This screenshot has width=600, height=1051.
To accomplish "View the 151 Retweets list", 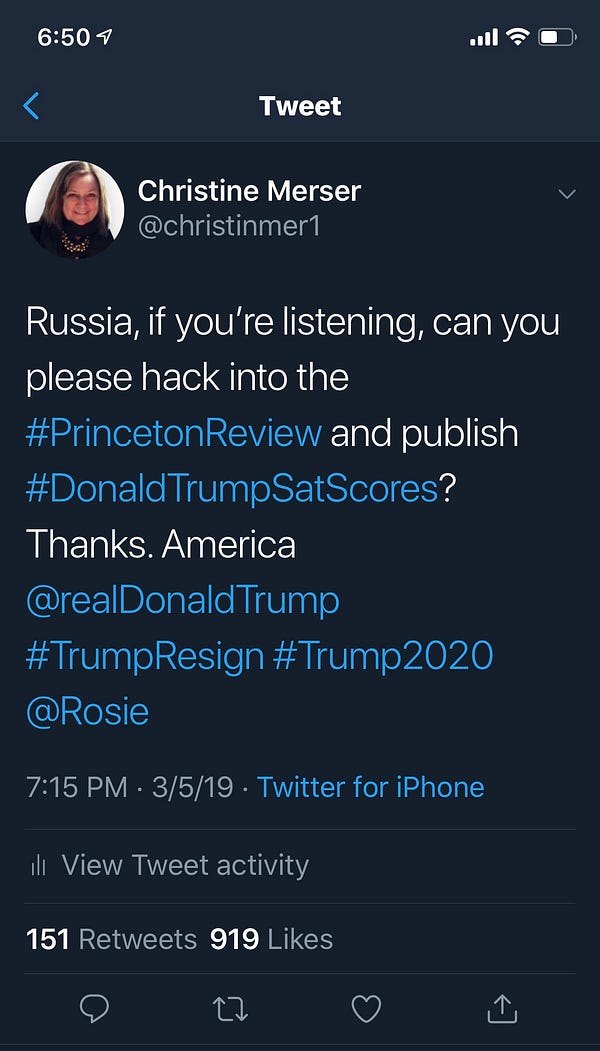I will [x=111, y=939].
